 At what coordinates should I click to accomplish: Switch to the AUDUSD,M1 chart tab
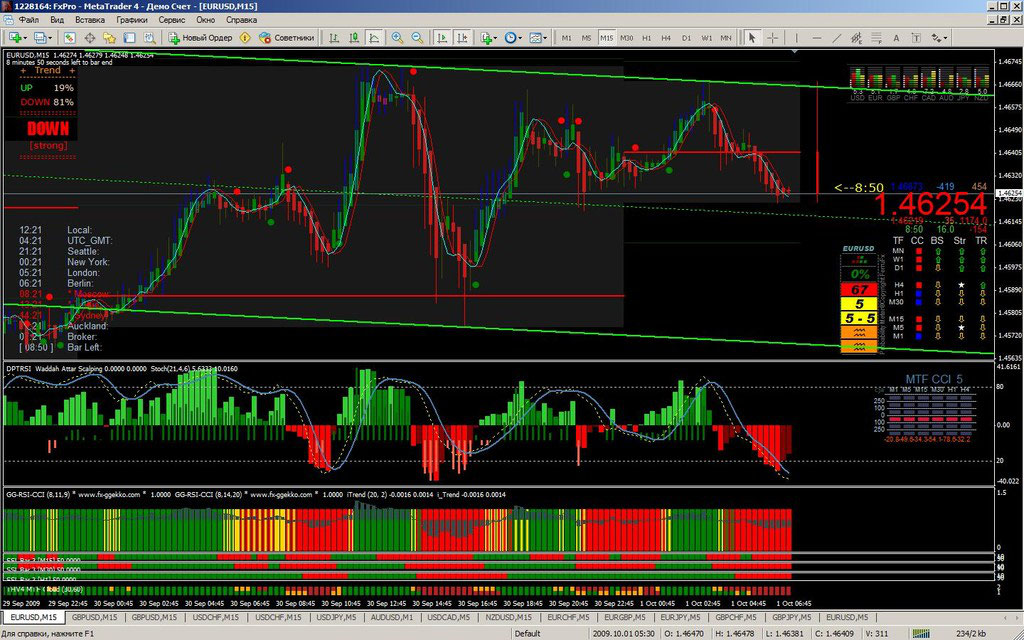point(392,617)
